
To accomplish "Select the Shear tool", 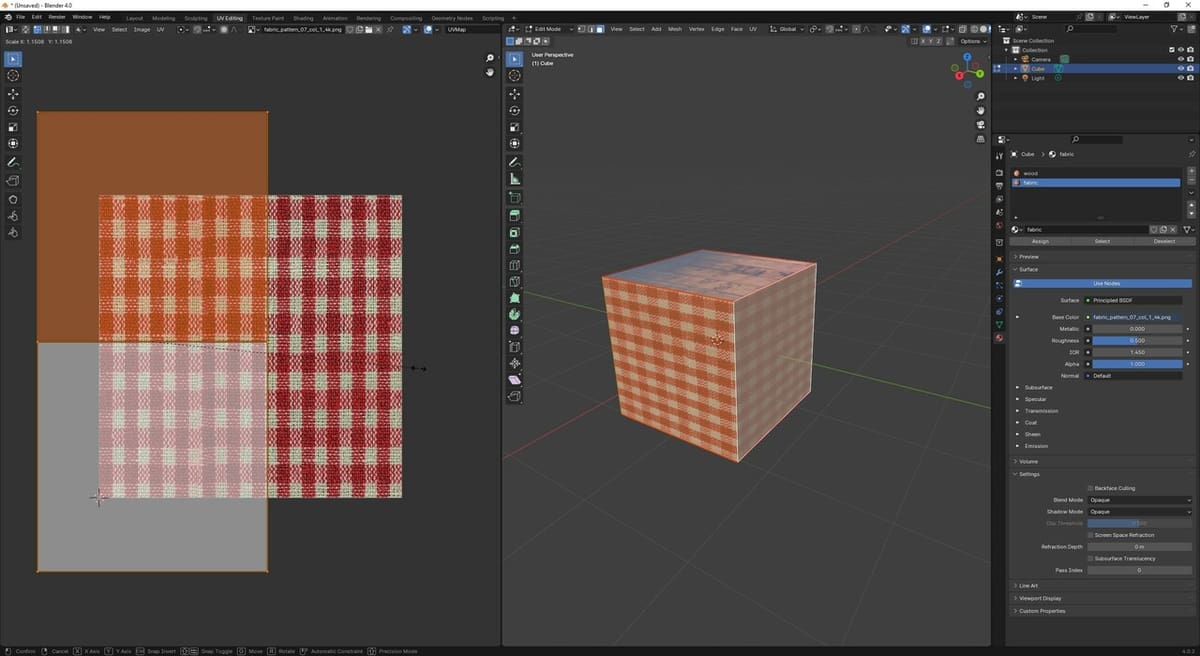I will [x=514, y=380].
